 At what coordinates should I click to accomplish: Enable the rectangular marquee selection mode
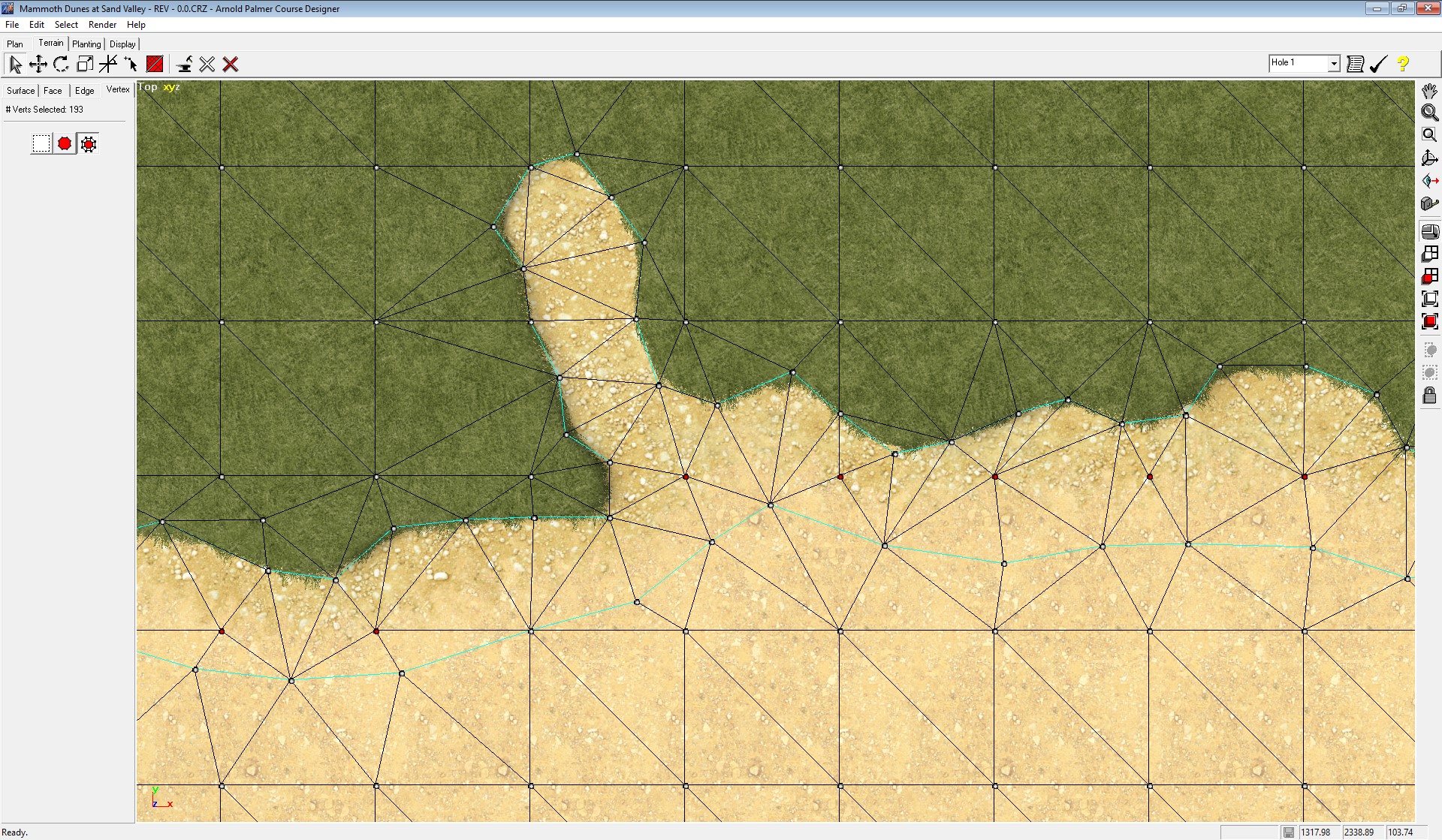coord(41,143)
